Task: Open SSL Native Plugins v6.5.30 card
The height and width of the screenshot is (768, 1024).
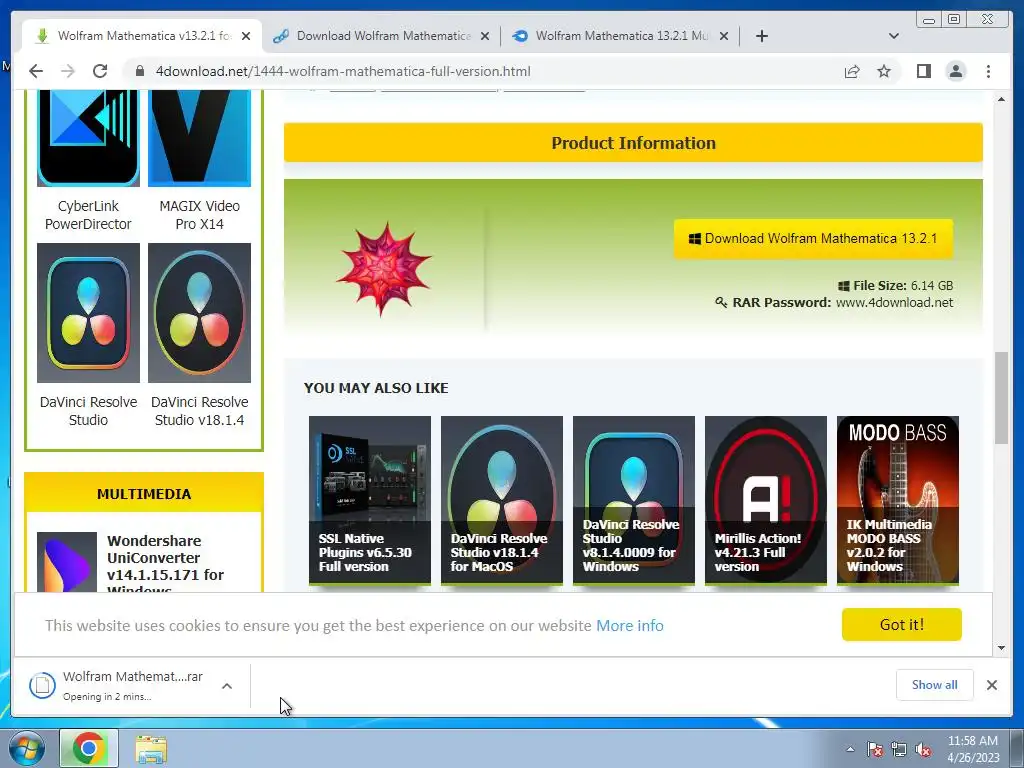Action: pyautogui.click(x=370, y=500)
